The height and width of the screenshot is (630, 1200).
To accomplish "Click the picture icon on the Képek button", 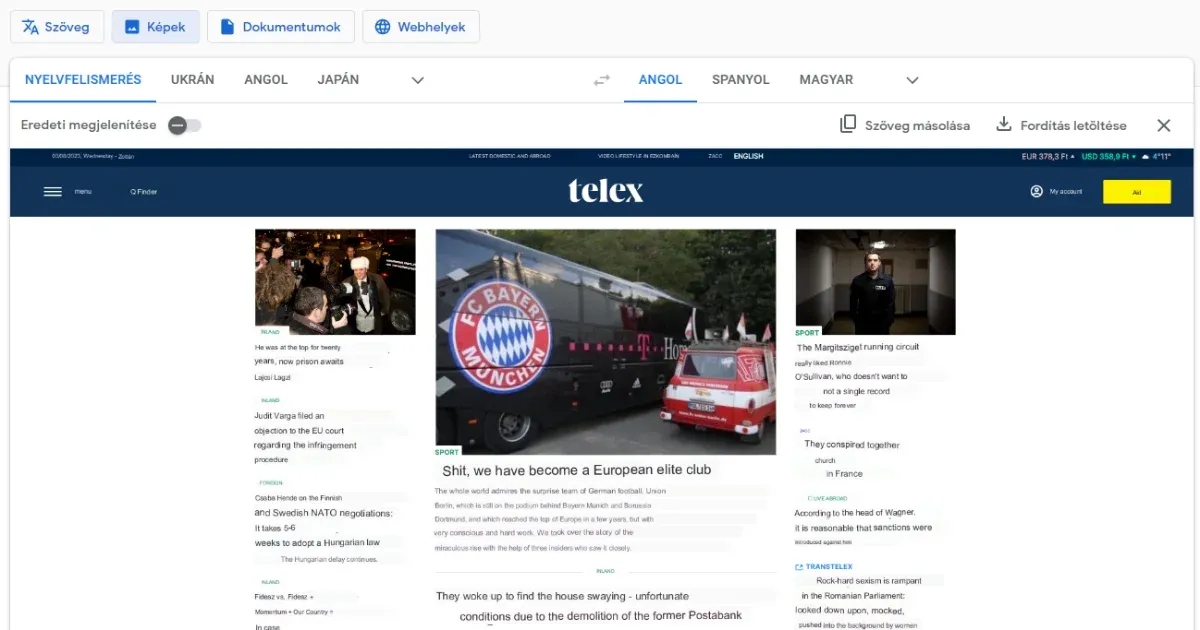I will (132, 27).
